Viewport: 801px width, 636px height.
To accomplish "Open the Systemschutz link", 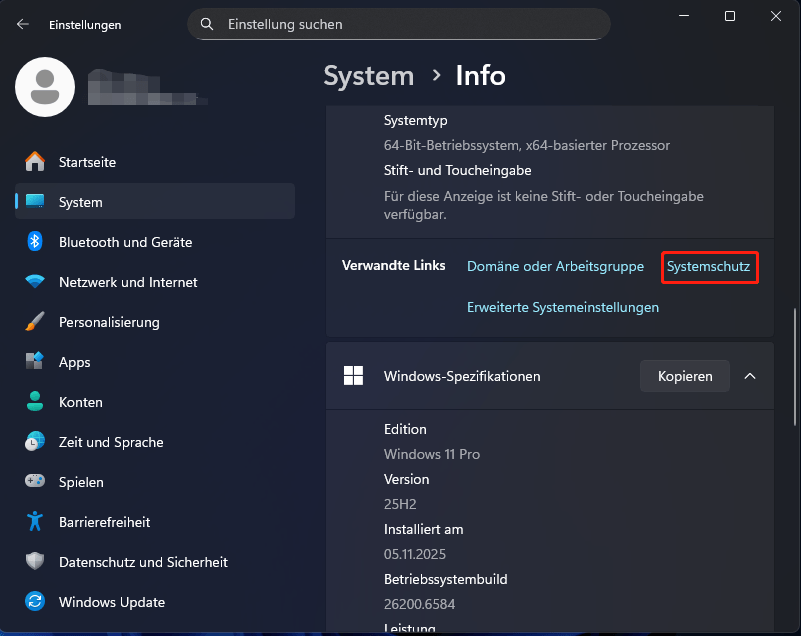I will [709, 267].
